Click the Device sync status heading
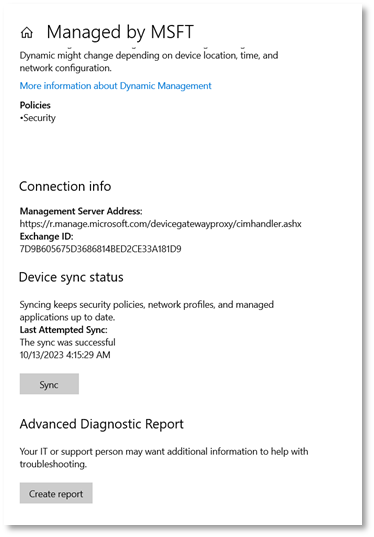The image size is (374, 537). click(71, 277)
